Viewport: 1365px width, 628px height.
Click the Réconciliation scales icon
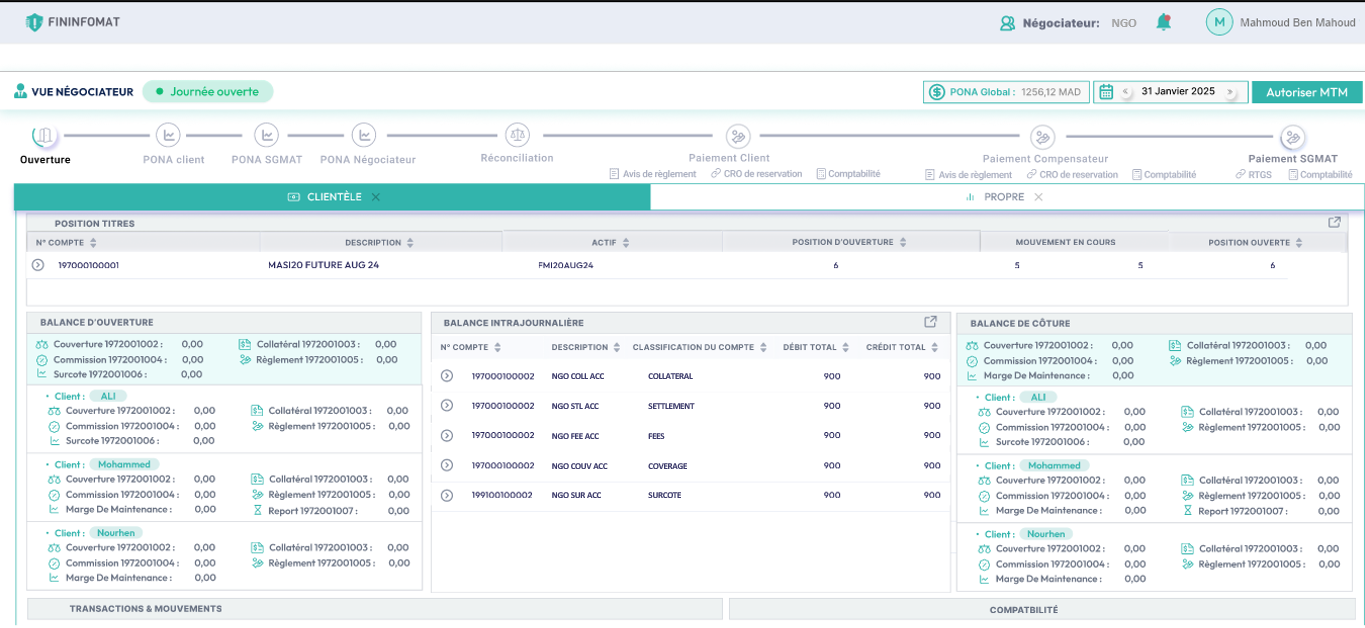(517, 135)
